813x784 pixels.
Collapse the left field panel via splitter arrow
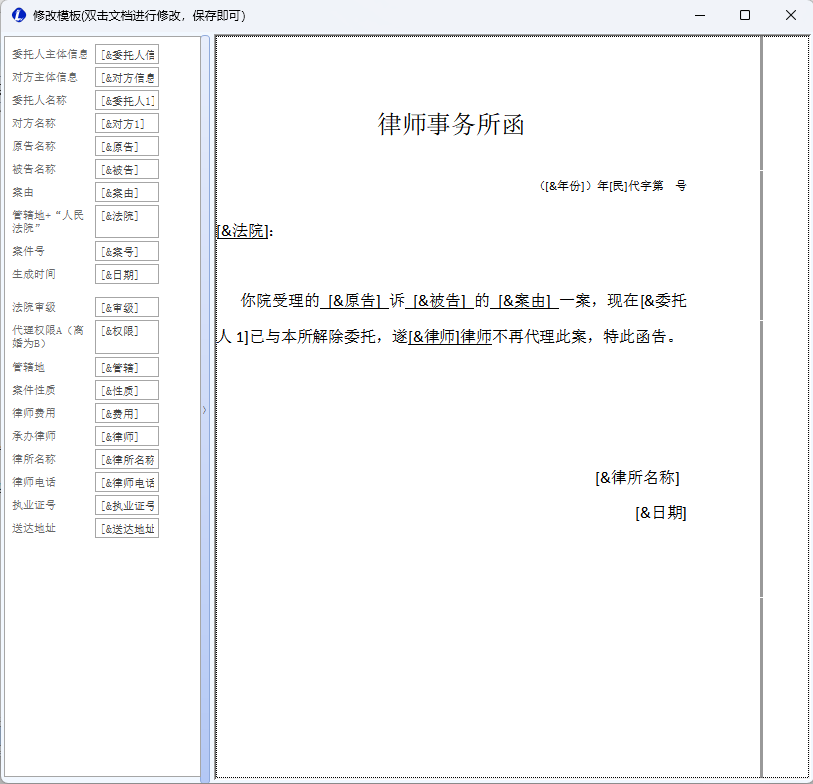tap(205, 410)
